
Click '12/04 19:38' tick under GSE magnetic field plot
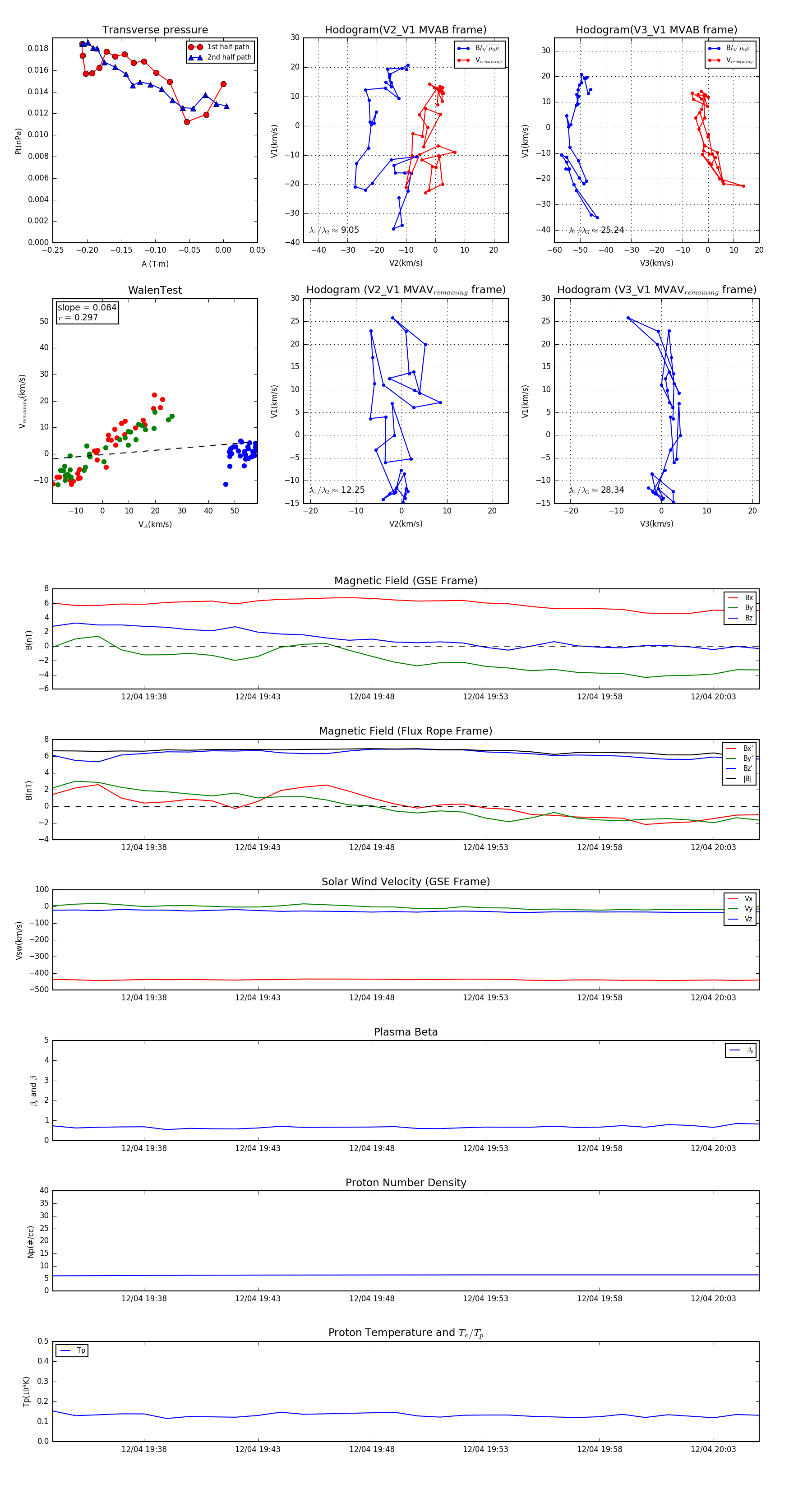144,697
